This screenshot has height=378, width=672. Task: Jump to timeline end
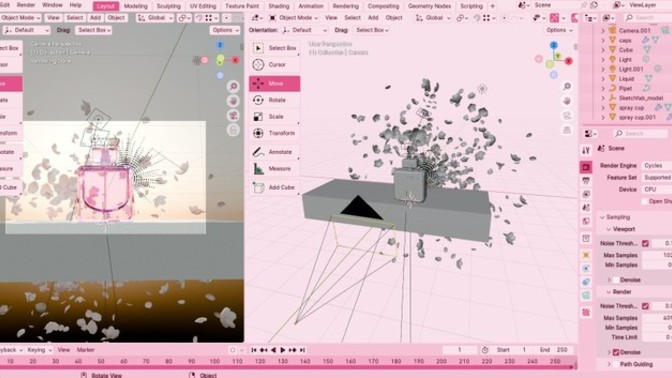pyautogui.click(x=302, y=350)
